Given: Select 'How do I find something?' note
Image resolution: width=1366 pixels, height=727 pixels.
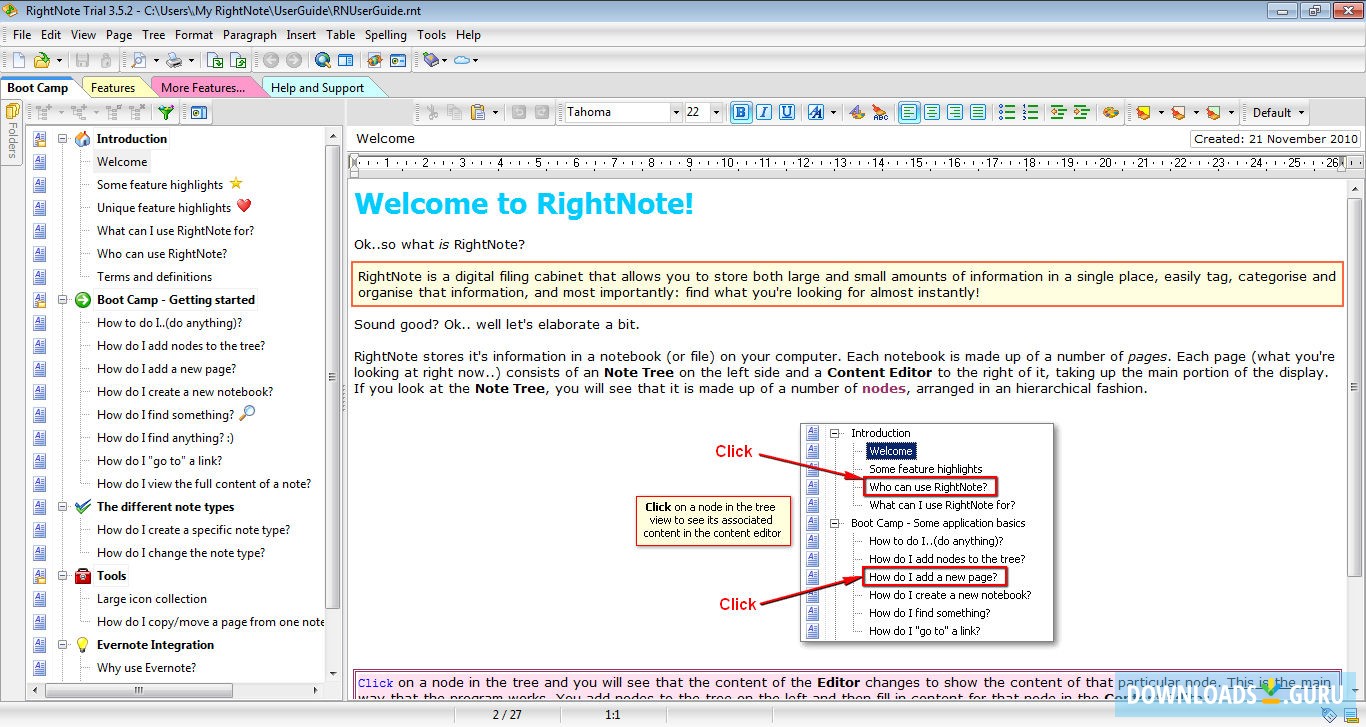Looking at the screenshot, I should point(165,415).
